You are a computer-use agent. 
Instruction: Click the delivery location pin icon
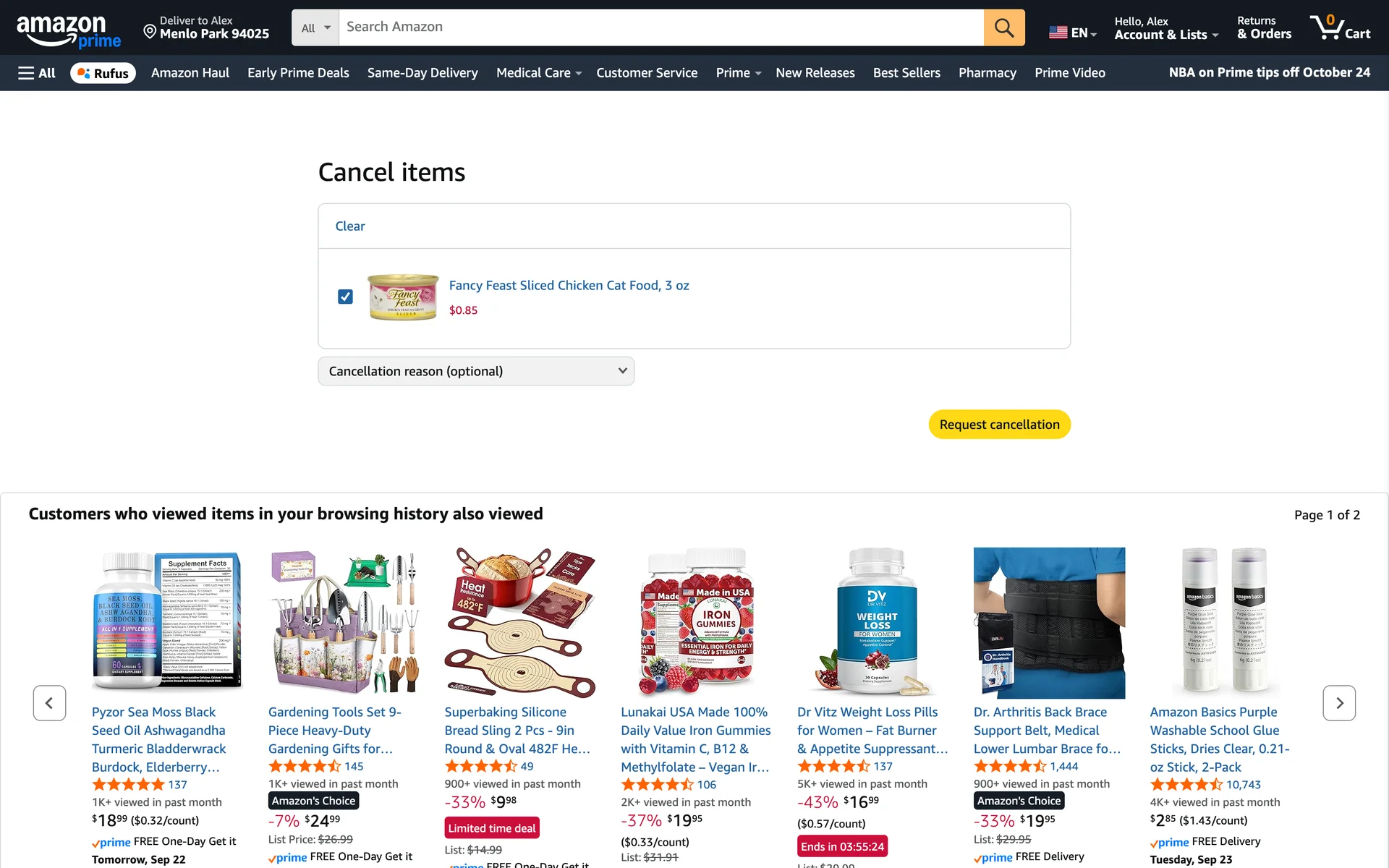150,31
